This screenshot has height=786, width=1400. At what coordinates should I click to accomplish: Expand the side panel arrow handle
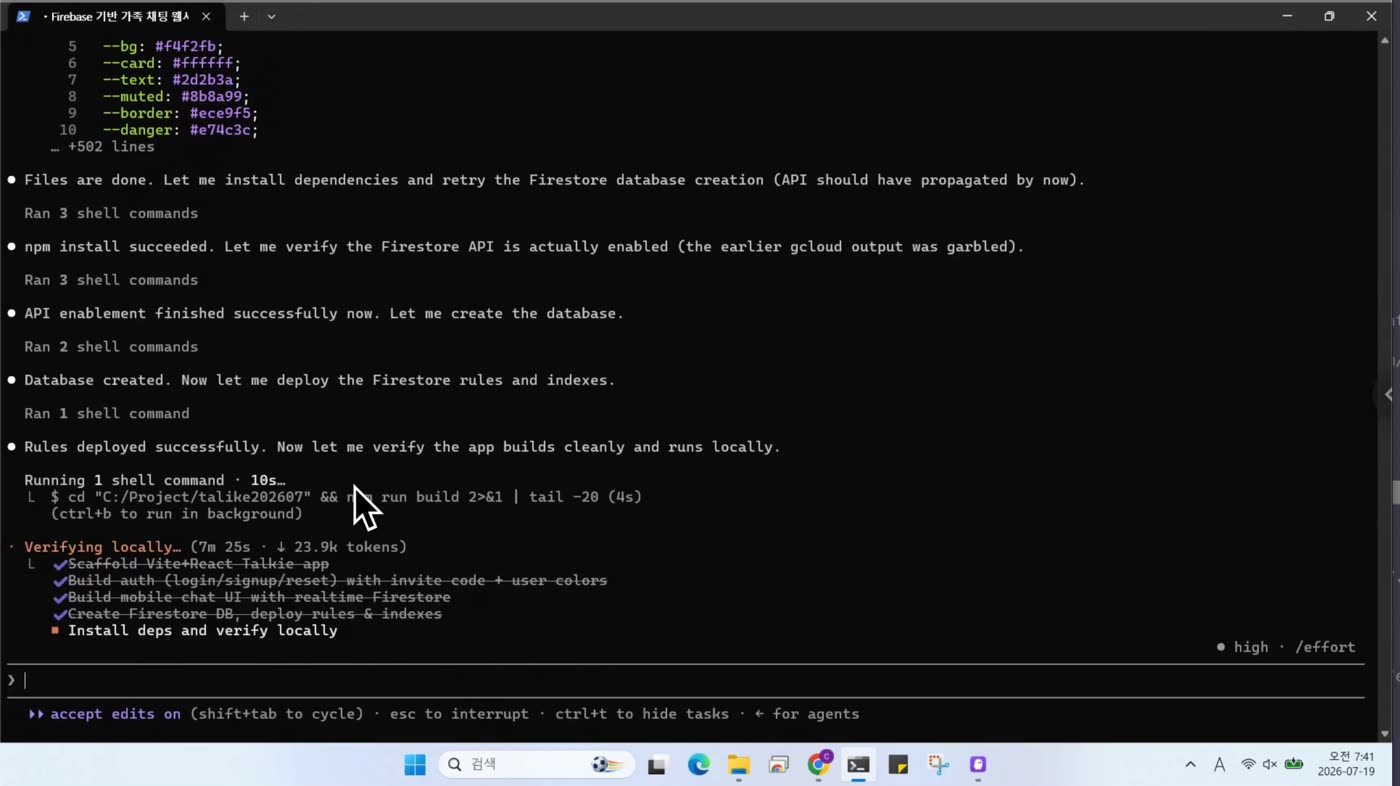click(x=1388, y=394)
